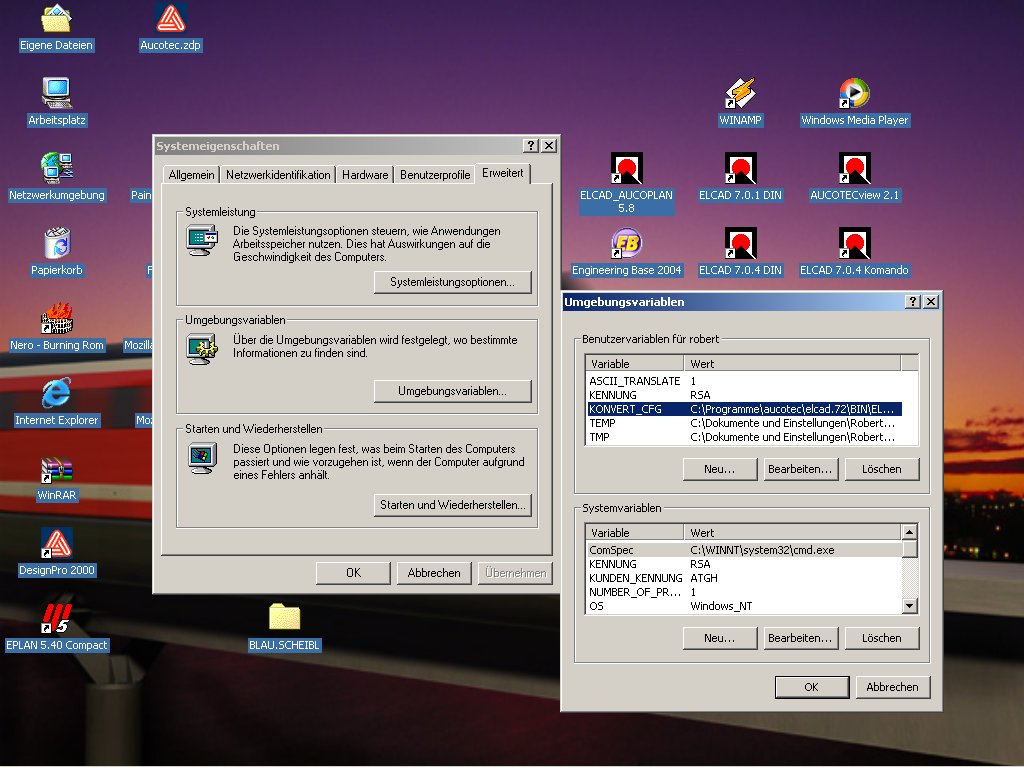This screenshot has height=768, width=1024.
Task: Click the help button in Umgebungsvariablen title bar
Action: point(913,302)
